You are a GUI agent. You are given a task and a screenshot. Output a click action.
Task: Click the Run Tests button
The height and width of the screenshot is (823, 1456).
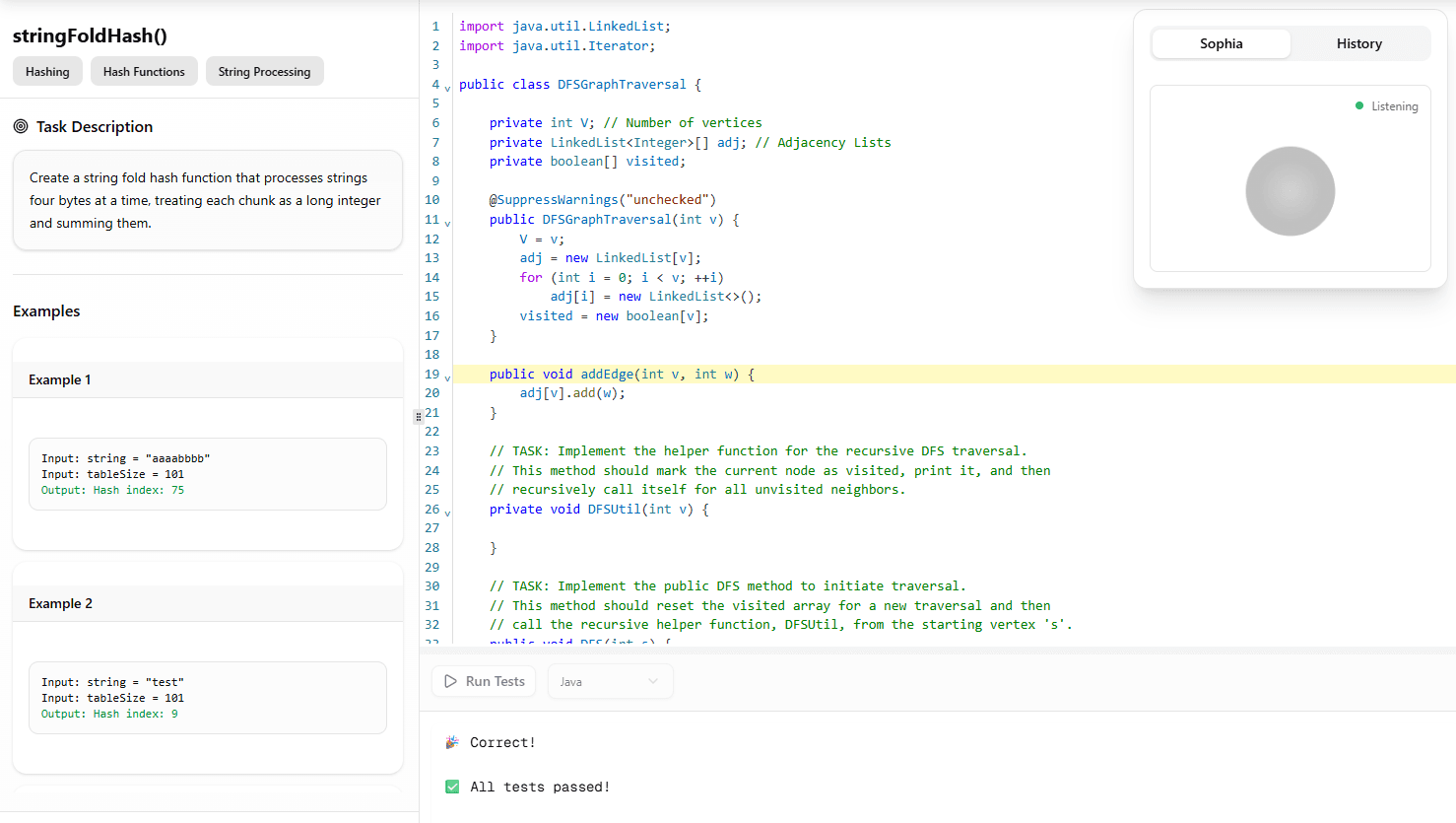tap(483, 680)
